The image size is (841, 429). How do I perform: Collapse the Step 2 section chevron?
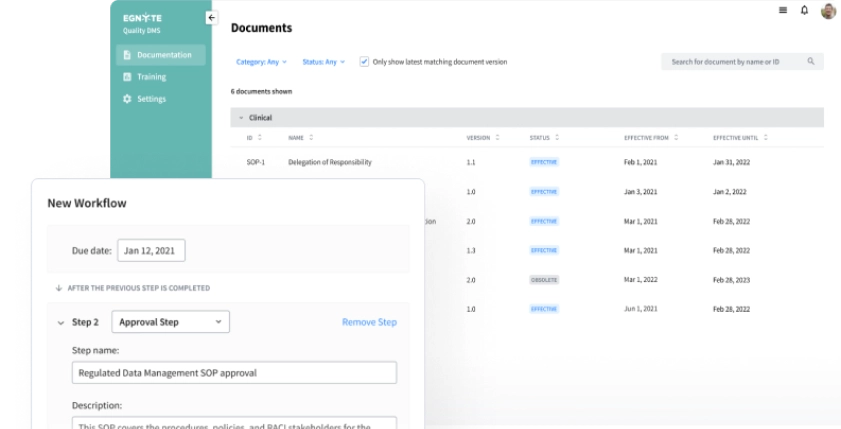[59, 323]
